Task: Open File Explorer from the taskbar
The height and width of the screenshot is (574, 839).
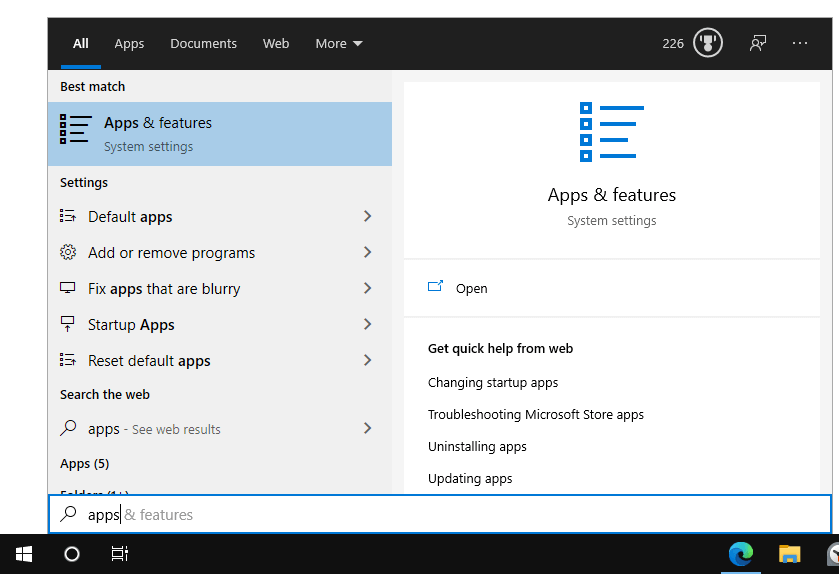Action: point(789,554)
